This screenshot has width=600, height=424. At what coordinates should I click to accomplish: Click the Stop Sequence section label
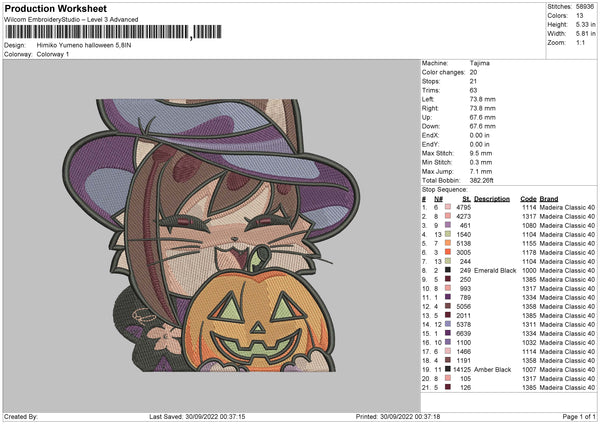click(444, 189)
